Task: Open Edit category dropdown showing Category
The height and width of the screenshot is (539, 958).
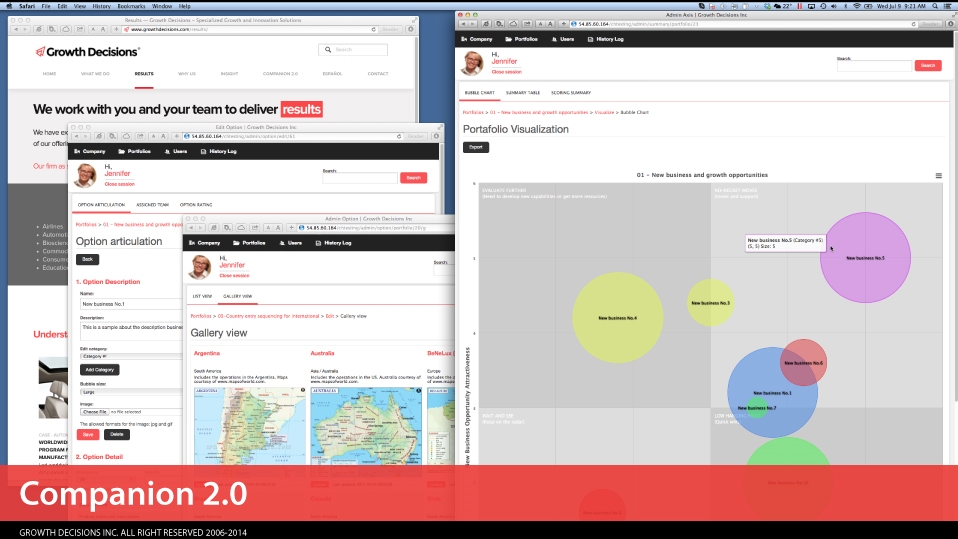Action: click(131, 356)
